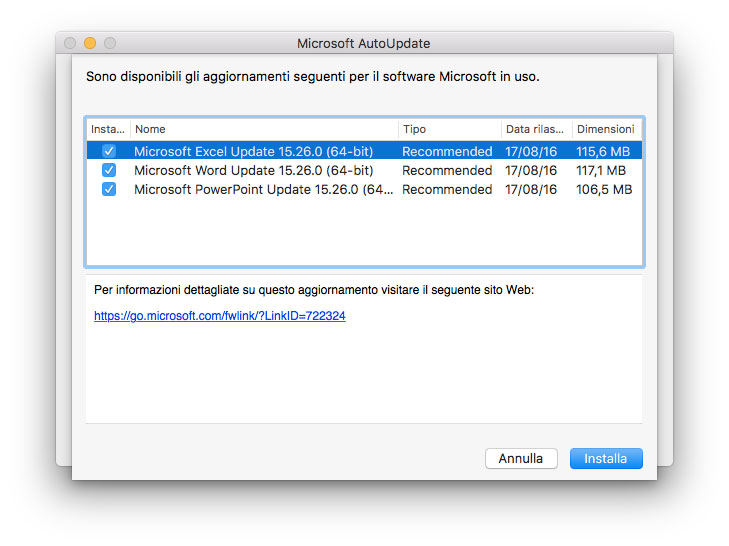Screen dimensions: 729x546
Task: Open the go.microsoft.com fwlink hyperlink
Action: point(220,315)
